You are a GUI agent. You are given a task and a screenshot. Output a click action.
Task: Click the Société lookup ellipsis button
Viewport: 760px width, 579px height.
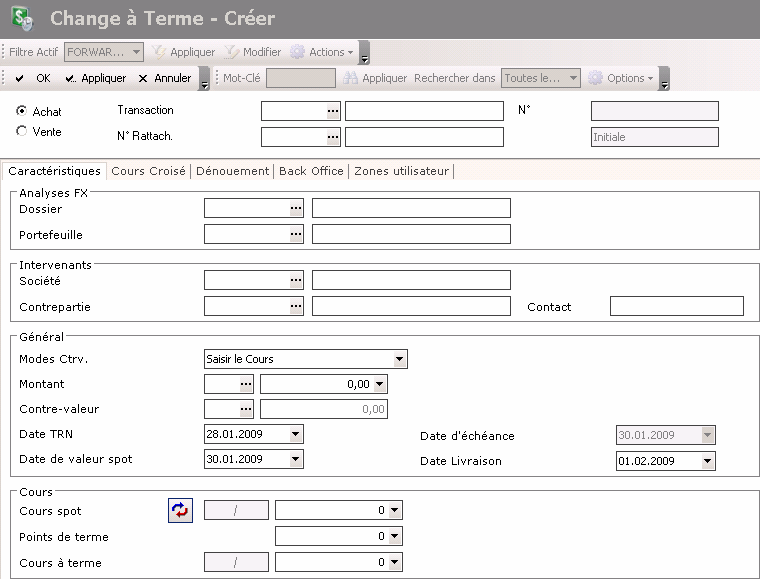tap(295, 280)
